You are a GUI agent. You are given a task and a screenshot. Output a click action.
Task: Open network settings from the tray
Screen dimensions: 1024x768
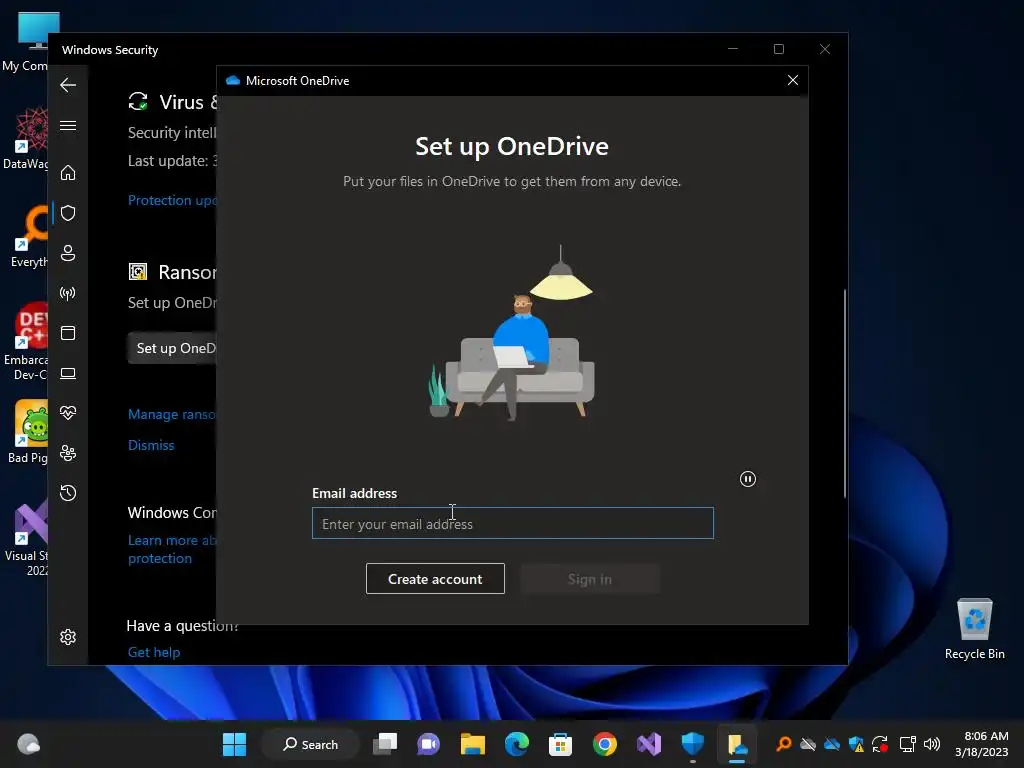908,744
